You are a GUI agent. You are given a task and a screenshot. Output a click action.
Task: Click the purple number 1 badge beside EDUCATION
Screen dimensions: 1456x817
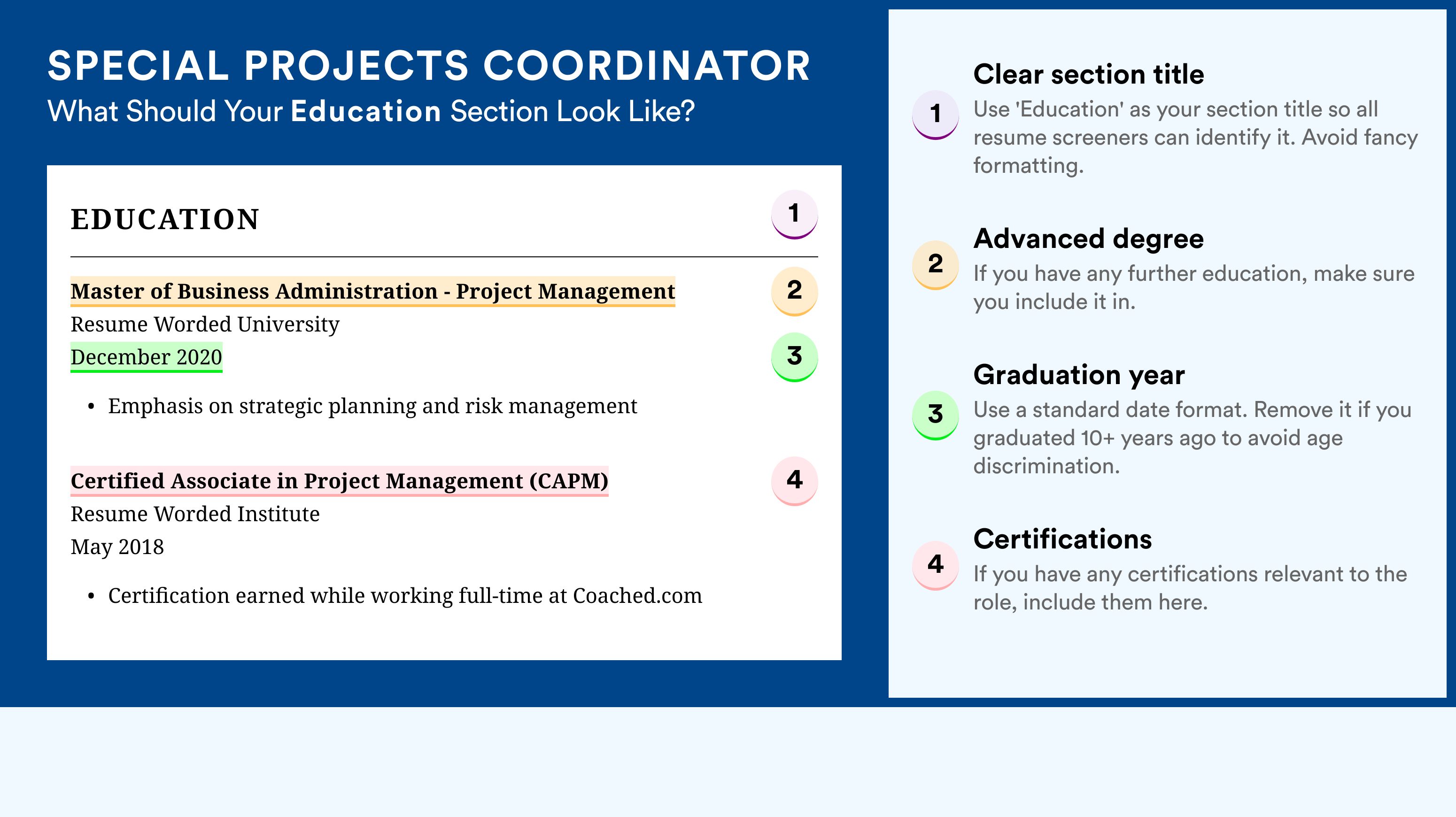794,215
